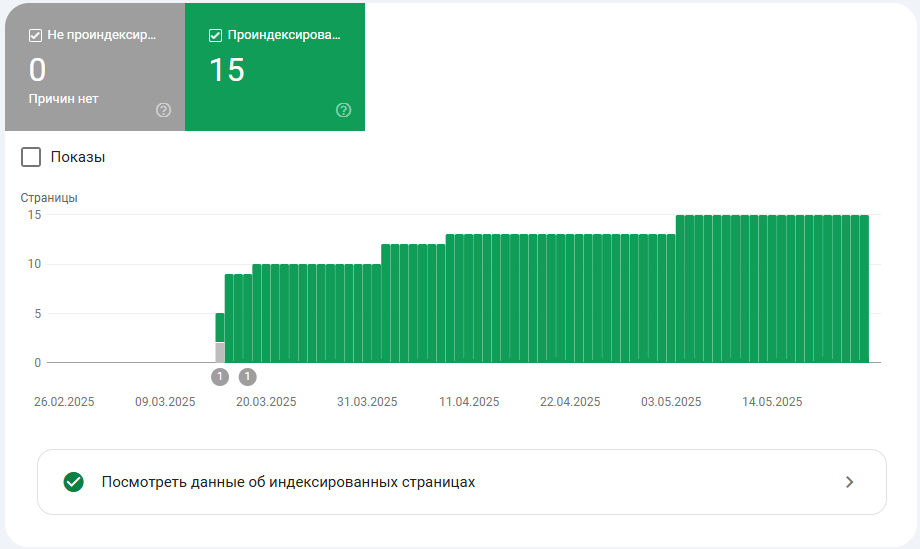Open first annotation marker below the chart
The width and height of the screenshot is (920, 549).
tap(220, 377)
